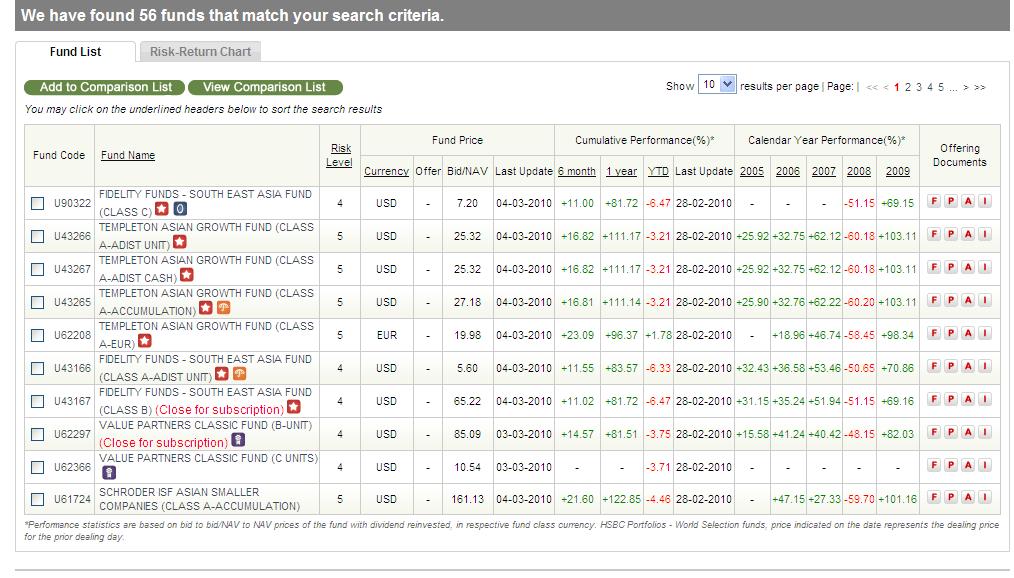1014x578 pixels.
Task: Open the F document icon for fund U90322
Action: point(933,201)
